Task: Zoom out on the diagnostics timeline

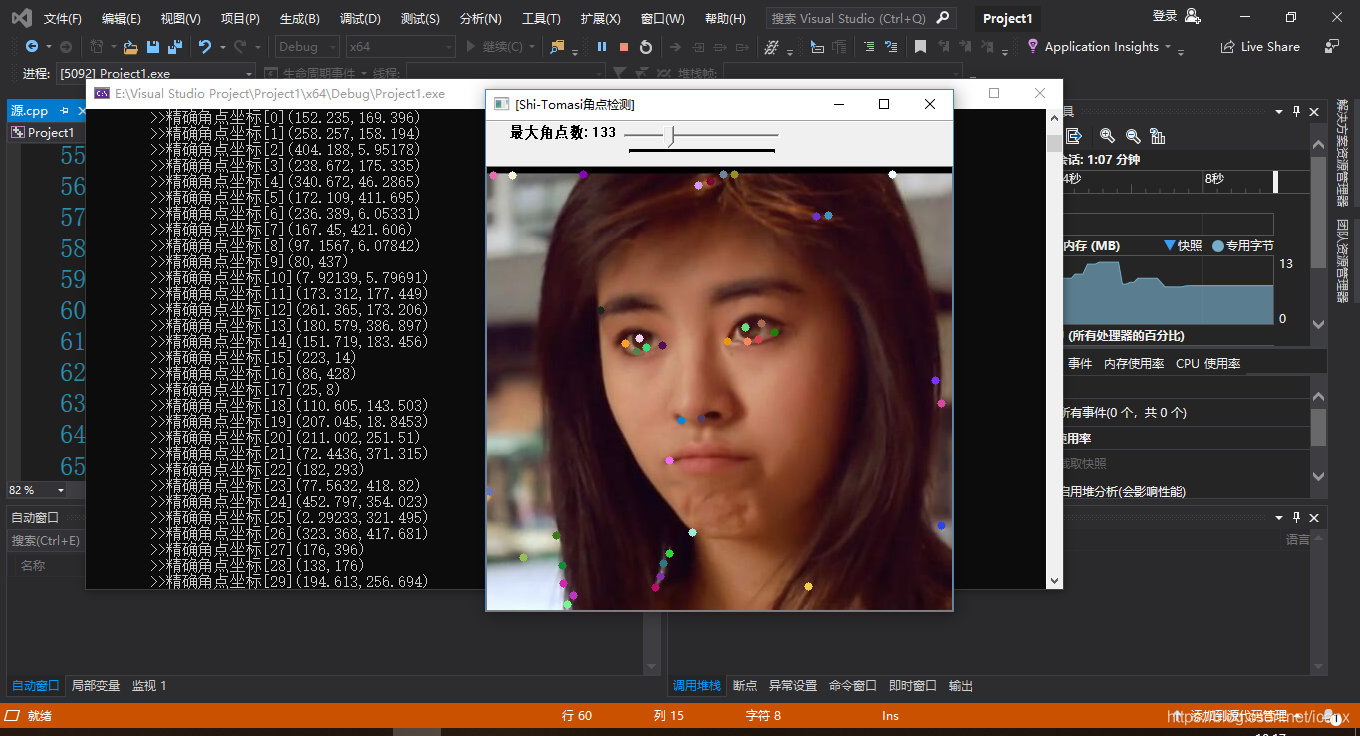Action: click(1133, 136)
